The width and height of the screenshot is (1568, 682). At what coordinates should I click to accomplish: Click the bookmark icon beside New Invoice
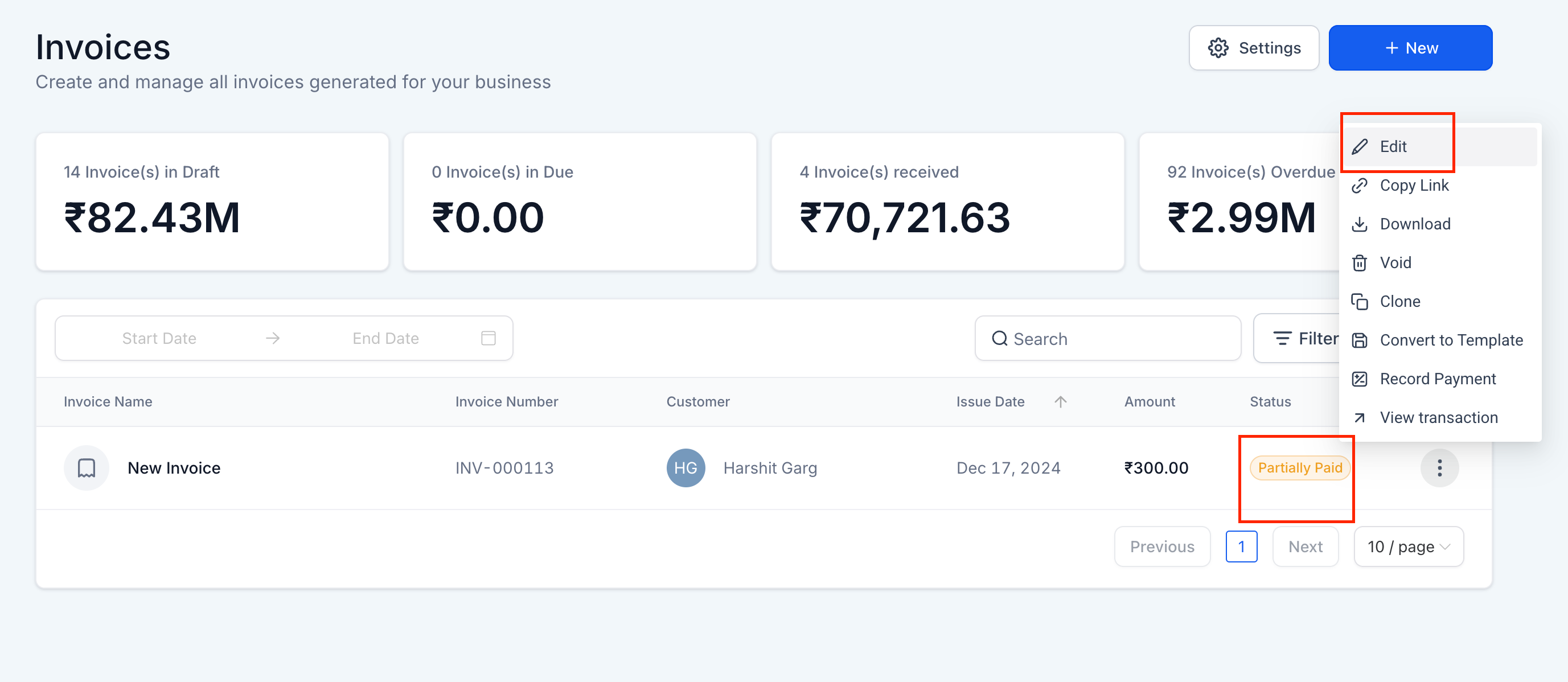coord(87,468)
